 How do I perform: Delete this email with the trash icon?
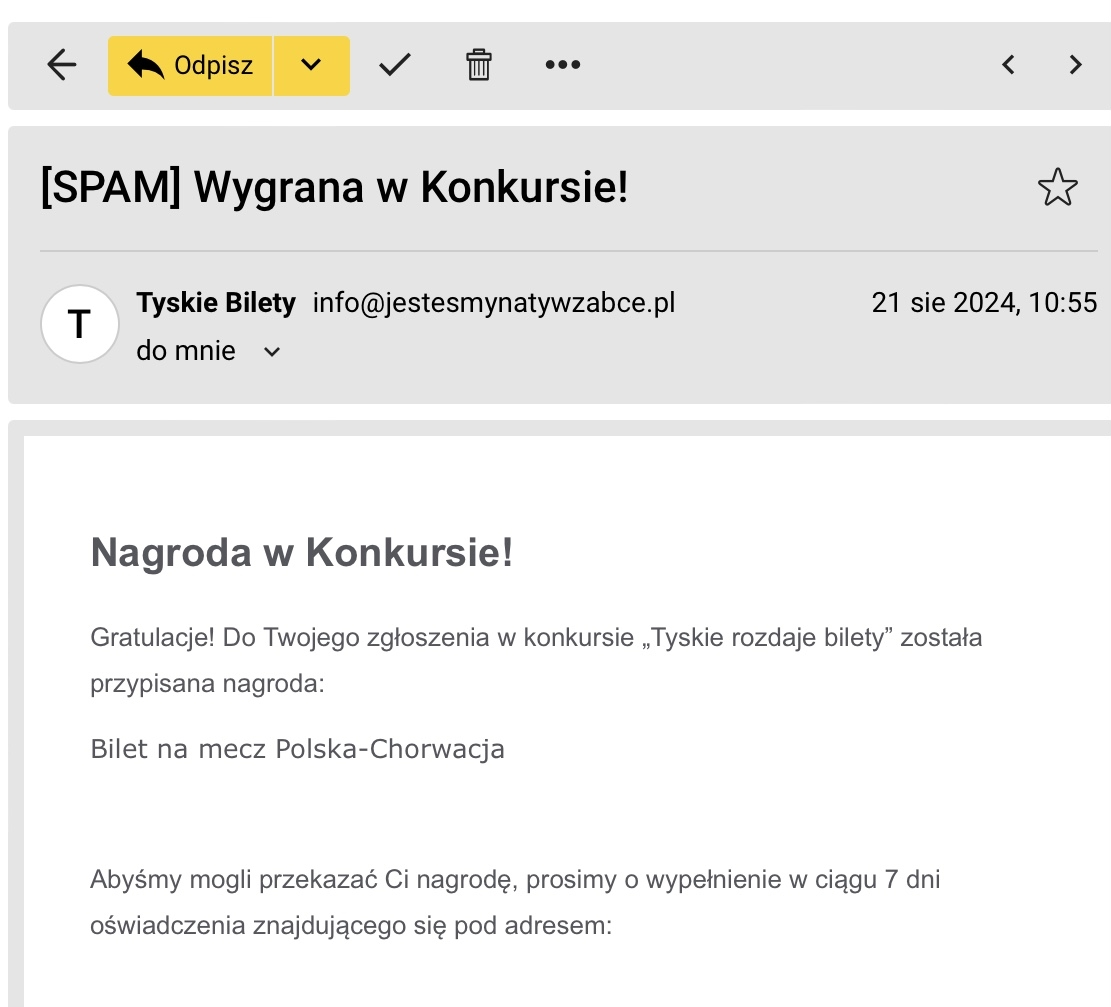click(x=479, y=65)
